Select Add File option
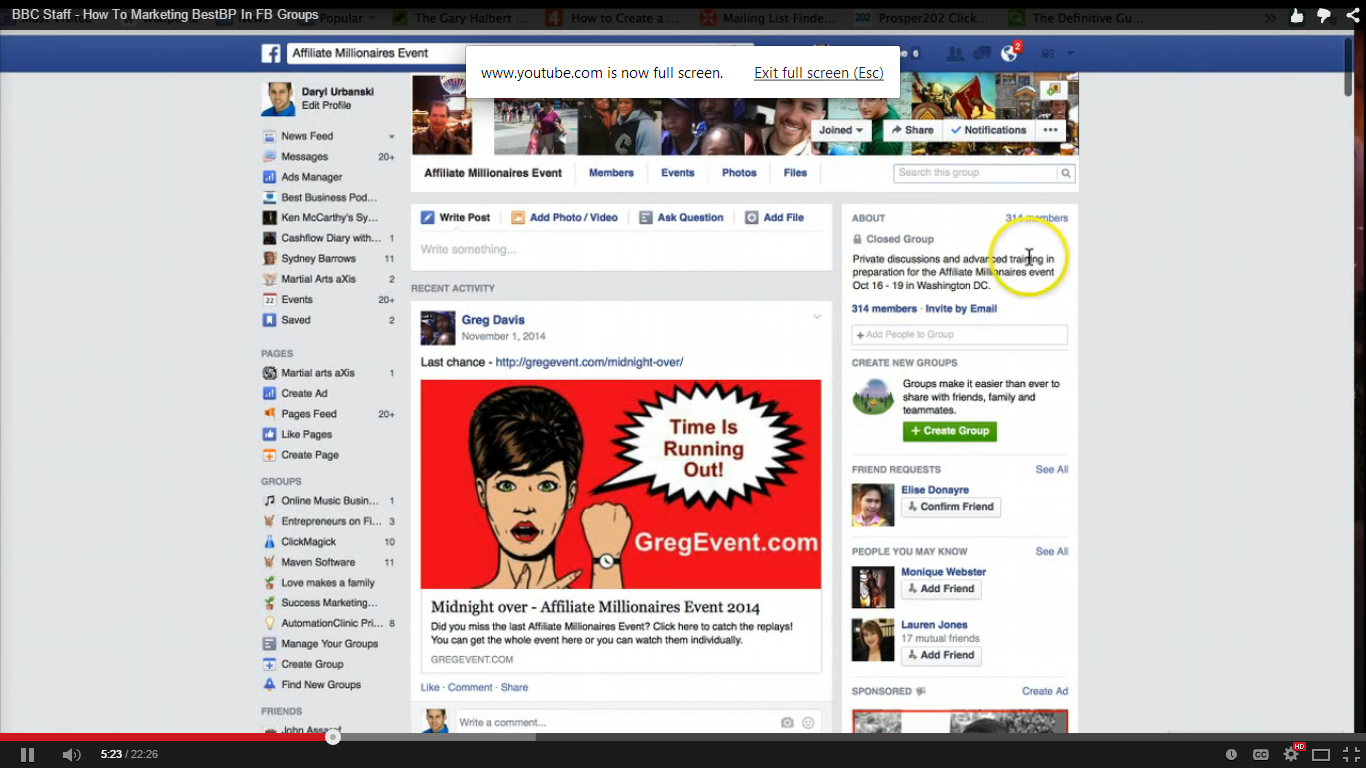Image resolution: width=1366 pixels, height=768 pixels. pos(774,217)
